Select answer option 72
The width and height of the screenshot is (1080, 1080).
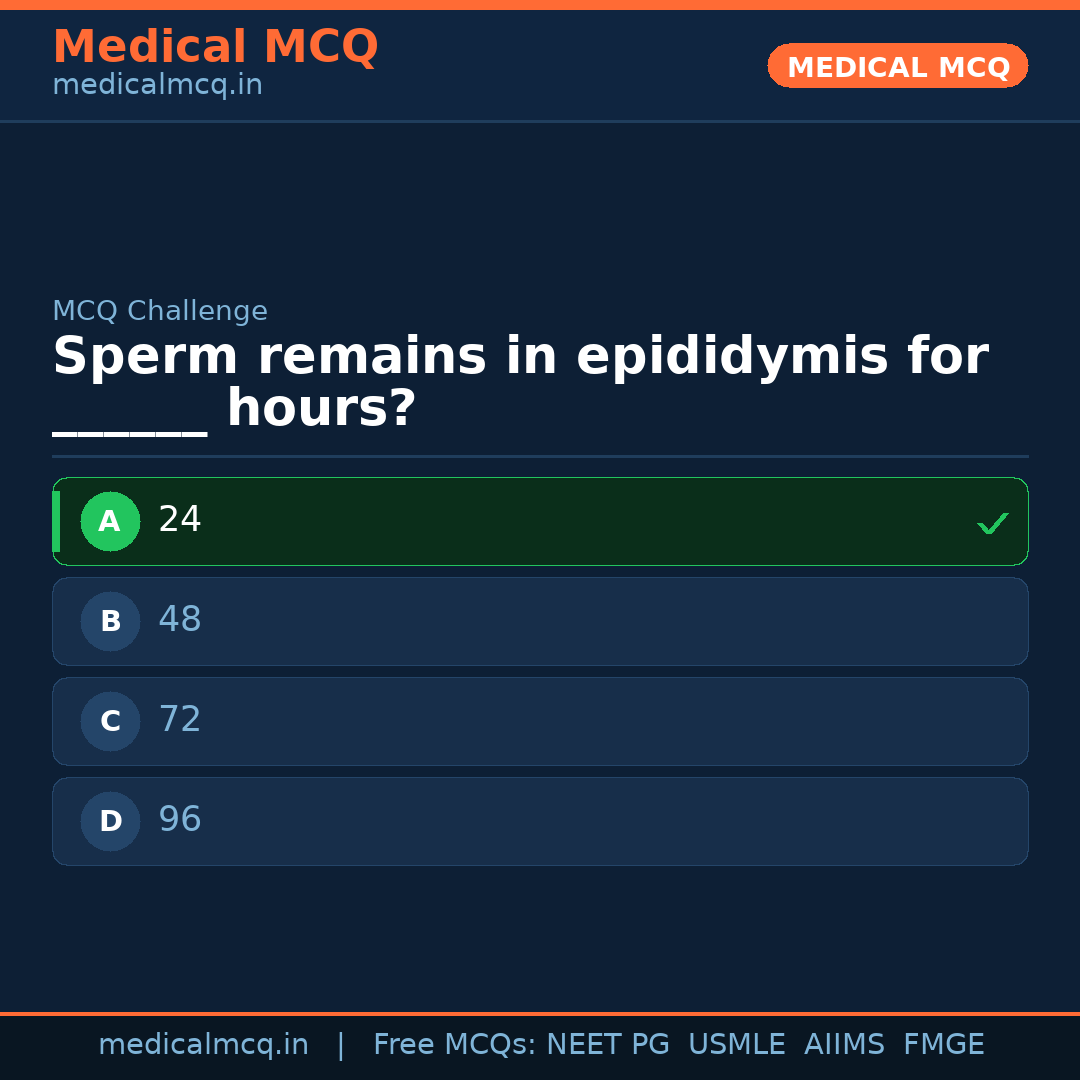click(x=180, y=721)
